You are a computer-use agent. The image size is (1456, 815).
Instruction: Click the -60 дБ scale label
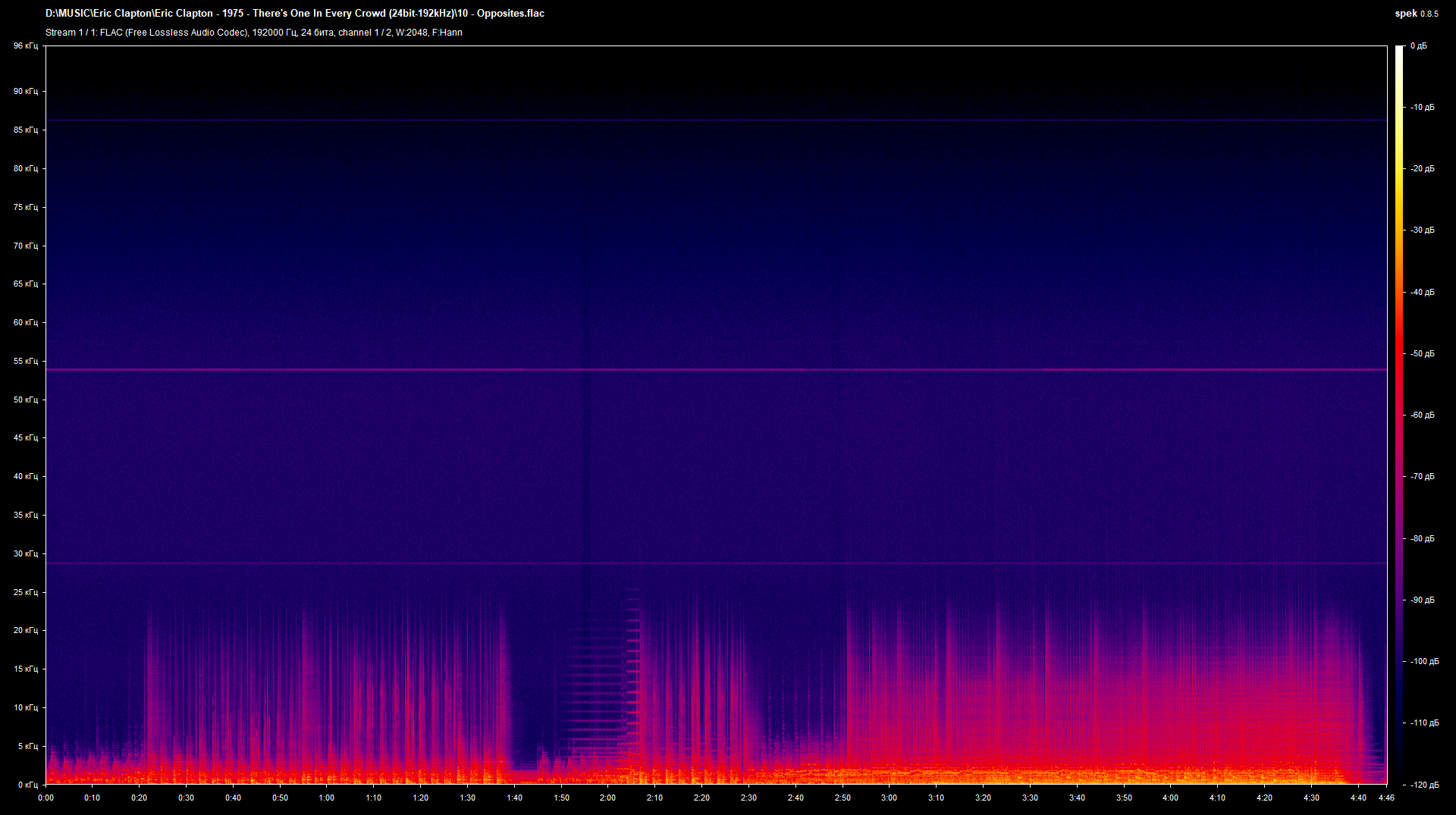(1422, 415)
